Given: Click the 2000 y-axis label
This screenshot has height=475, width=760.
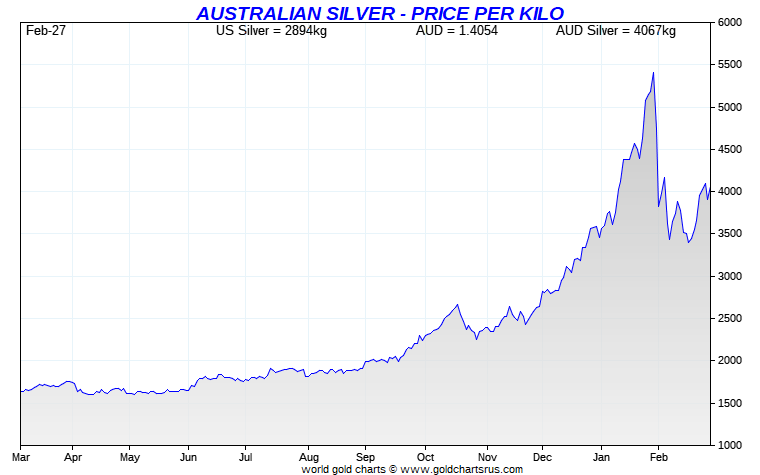Looking at the screenshot, I should 729,361.
